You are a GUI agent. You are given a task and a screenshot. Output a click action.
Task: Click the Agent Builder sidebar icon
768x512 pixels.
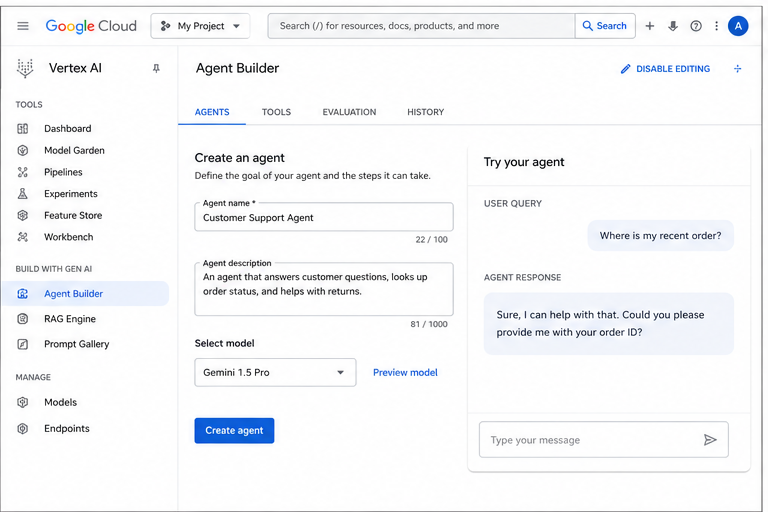(x=23, y=293)
